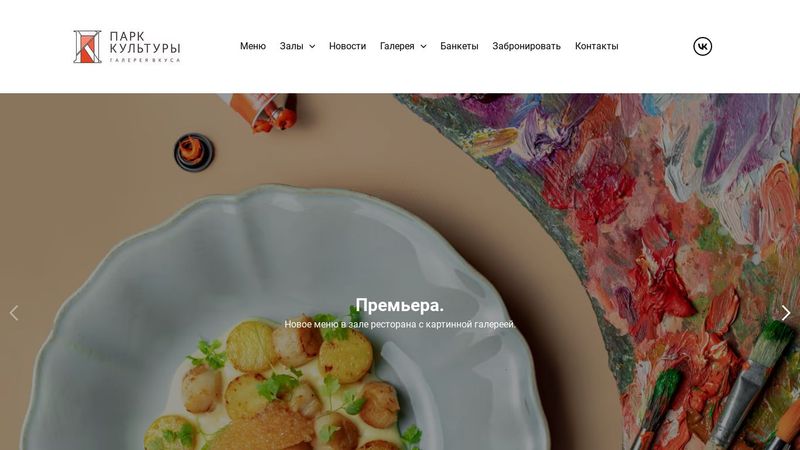Click the Парк Культуры logo text
The image size is (800, 450).
(x=145, y=42)
